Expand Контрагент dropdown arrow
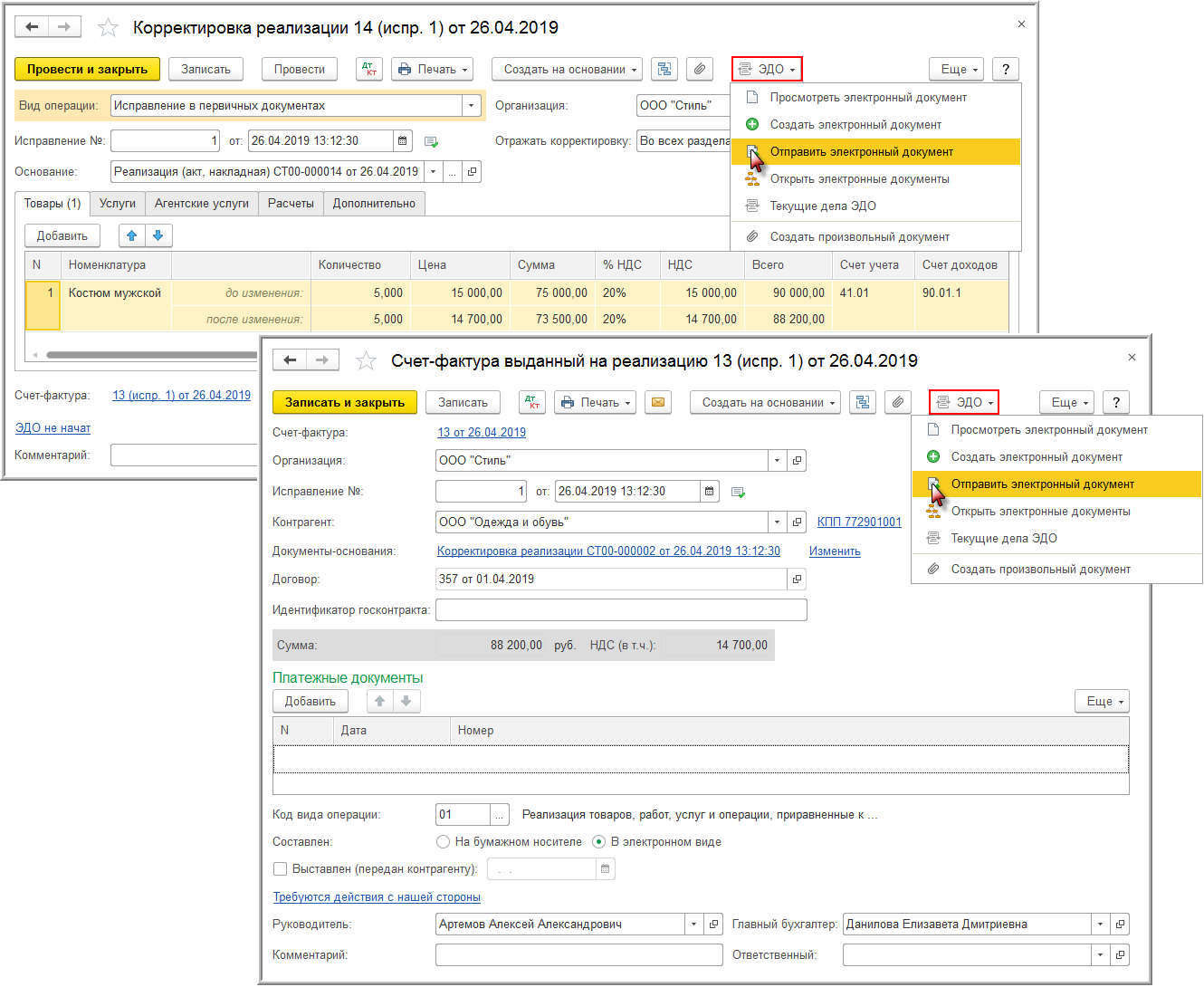The image size is (1204, 987). 778,522
